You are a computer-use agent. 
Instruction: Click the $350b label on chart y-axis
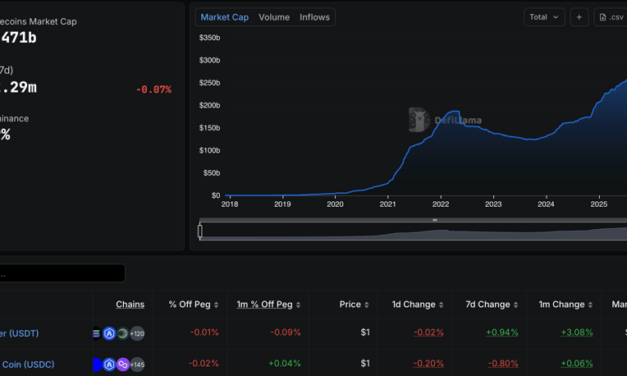coord(210,38)
